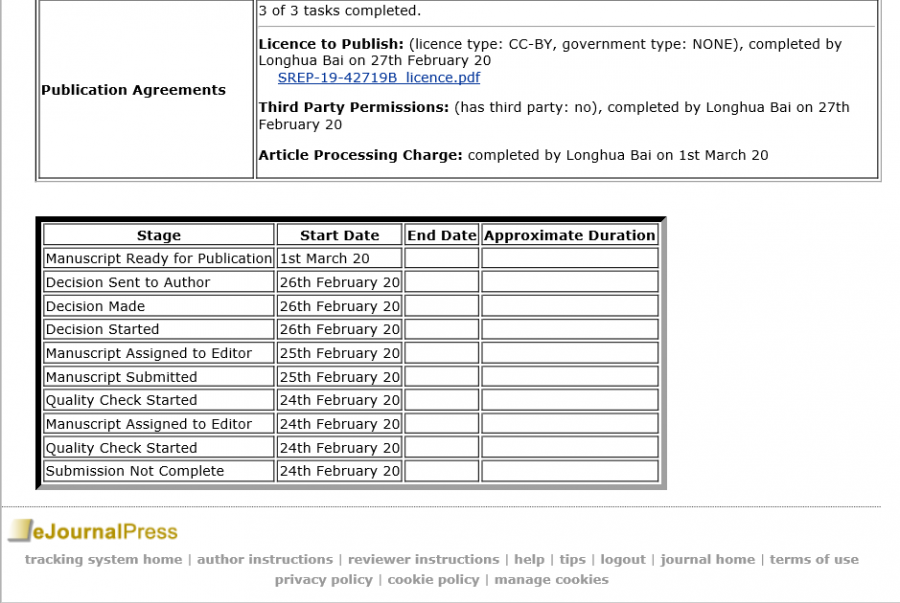
Task: Open the privacy policy link
Action: point(325,579)
